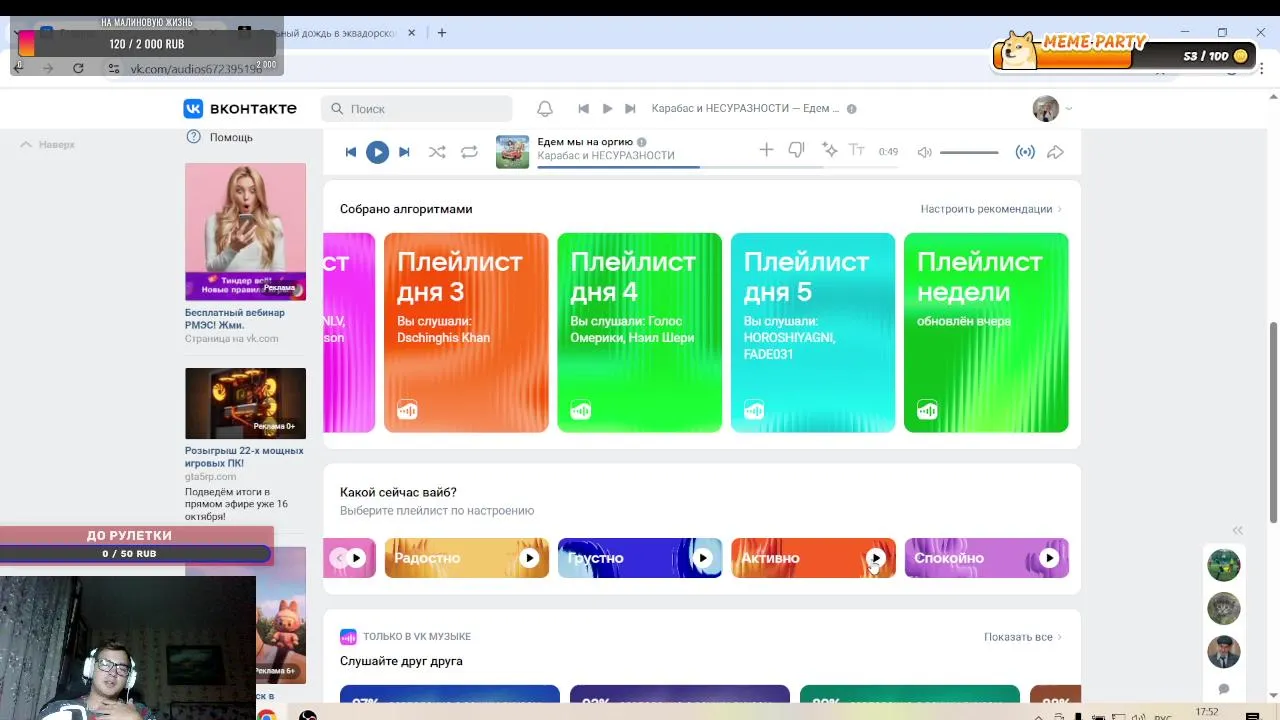
Task: Open Плейлист дня 5 card
Action: pos(813,333)
